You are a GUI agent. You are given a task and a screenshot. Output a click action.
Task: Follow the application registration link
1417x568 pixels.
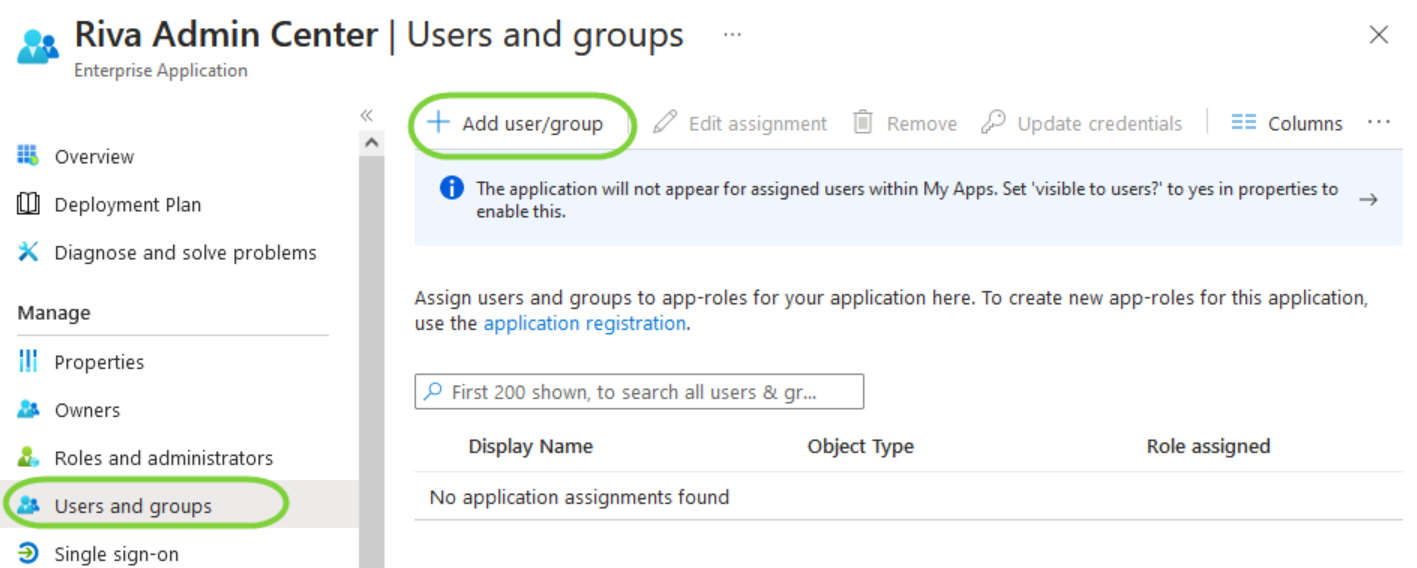pos(585,324)
